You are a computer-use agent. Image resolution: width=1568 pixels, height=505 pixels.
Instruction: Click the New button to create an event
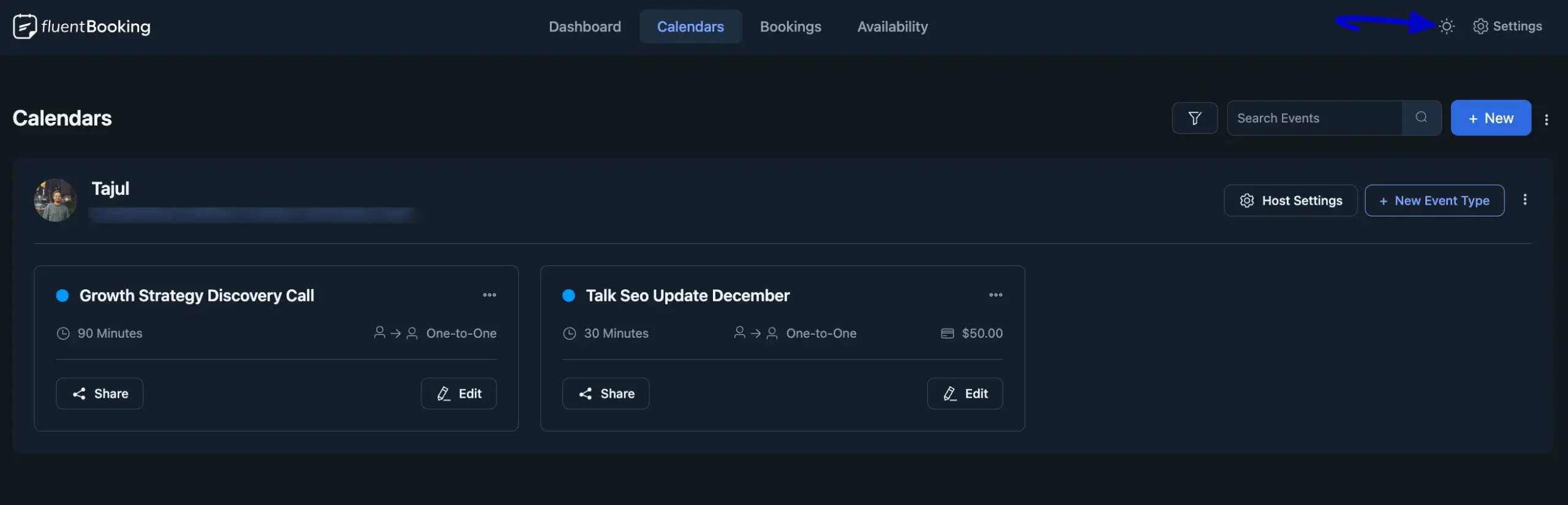click(x=1491, y=118)
